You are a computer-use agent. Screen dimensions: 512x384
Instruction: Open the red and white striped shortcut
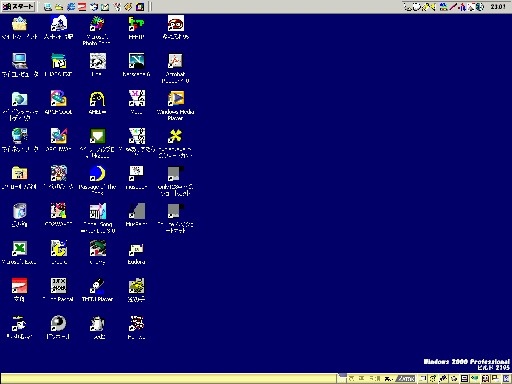pyautogui.click(x=19, y=286)
